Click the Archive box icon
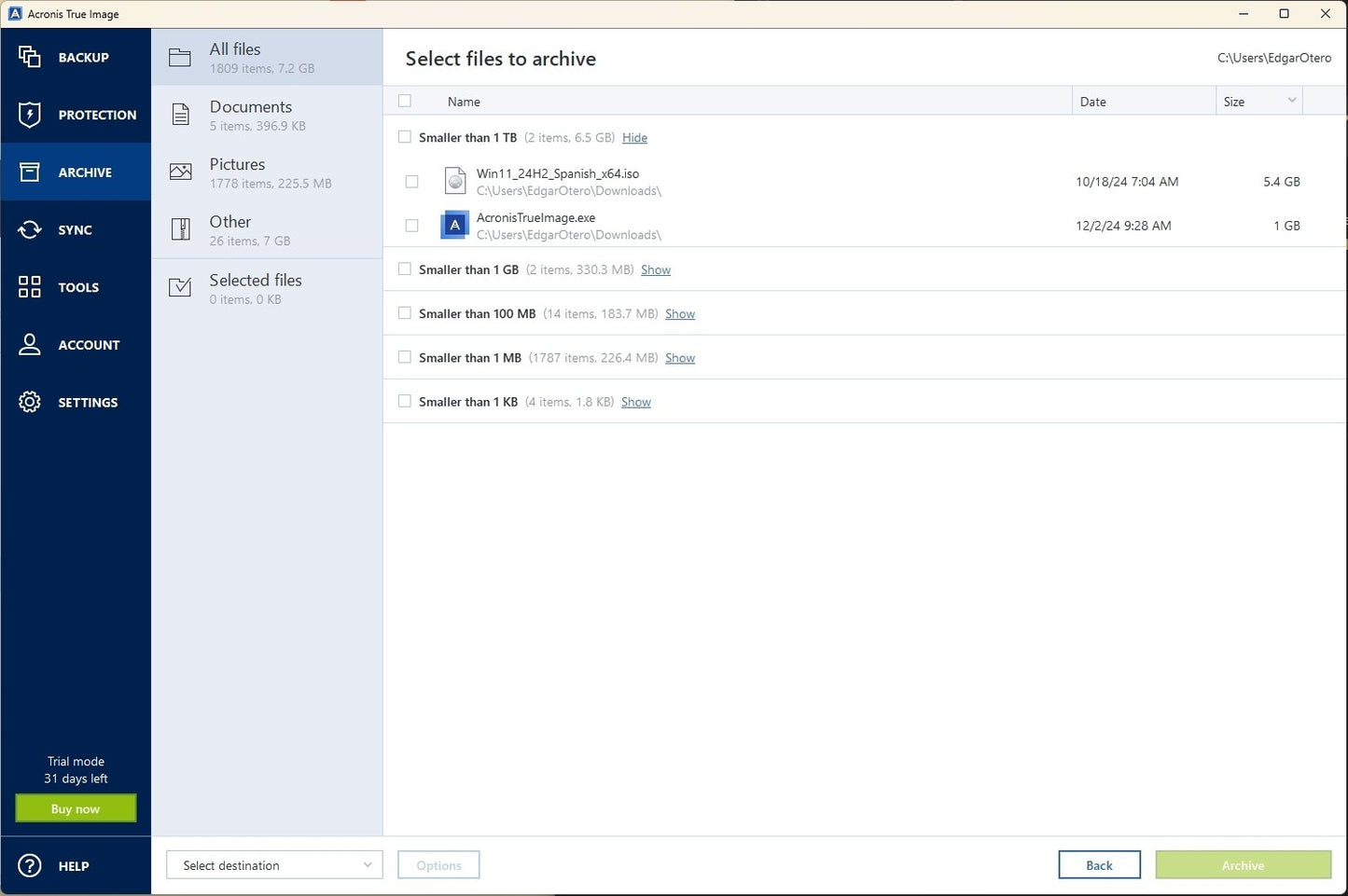 click(30, 172)
